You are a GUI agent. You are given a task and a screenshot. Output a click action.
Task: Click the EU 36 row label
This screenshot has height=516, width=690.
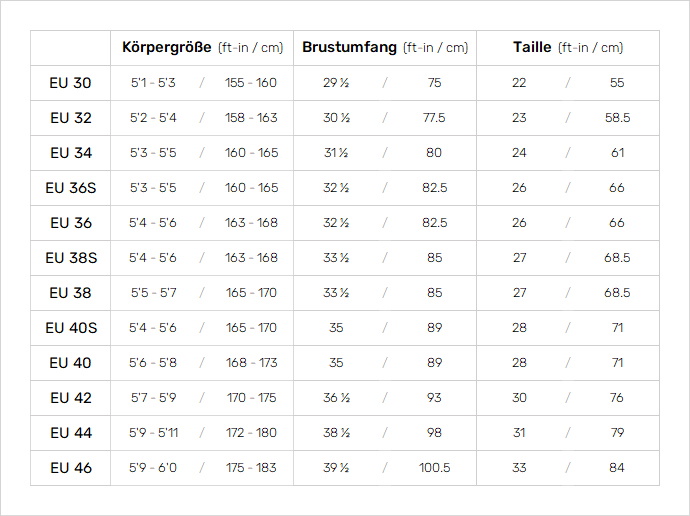pyautogui.click(x=70, y=223)
